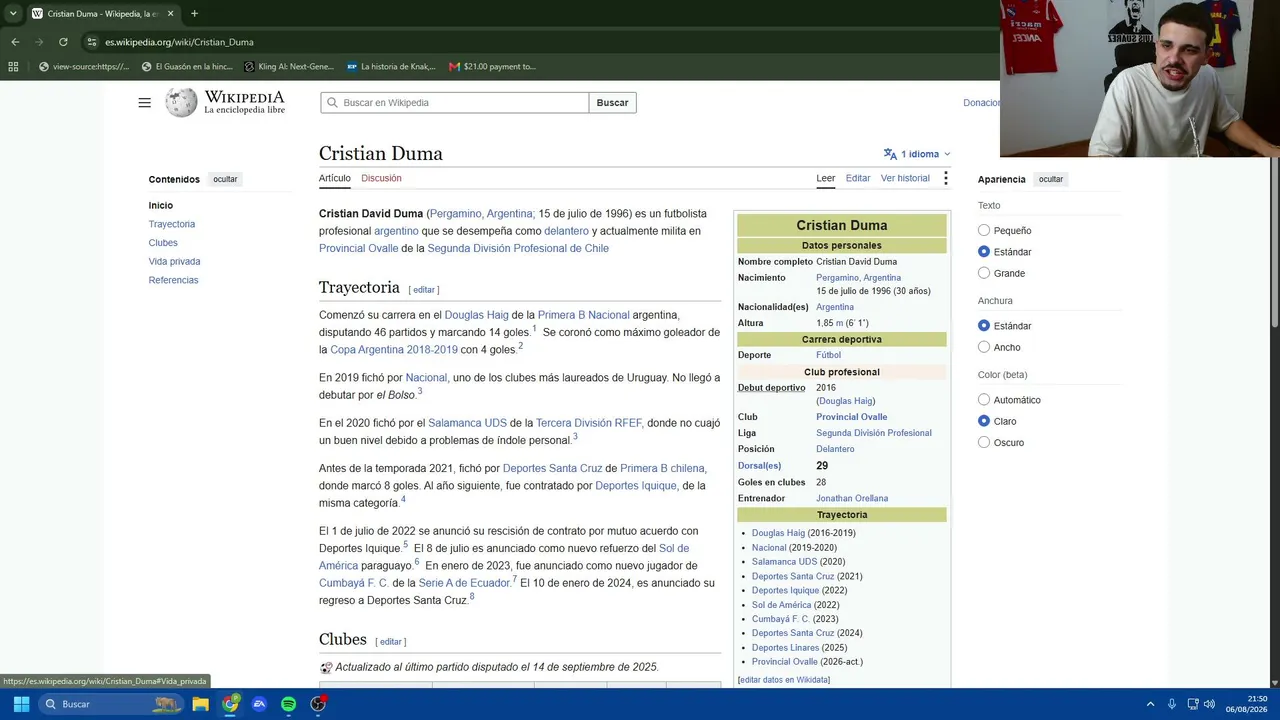Select Automático color mode

pos(984,400)
